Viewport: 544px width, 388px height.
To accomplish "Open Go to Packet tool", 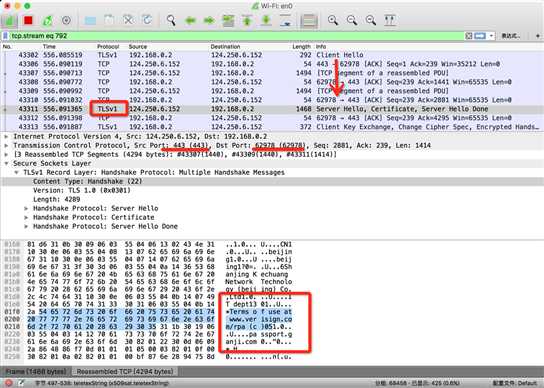I will point(228,20).
